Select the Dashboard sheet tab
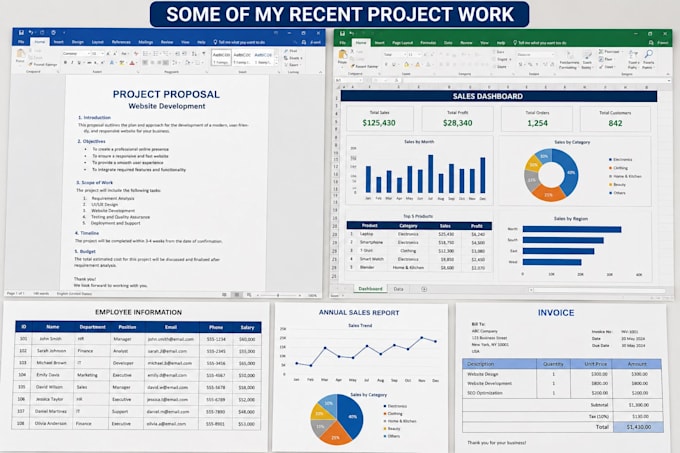The height and width of the screenshot is (453, 680). 370,289
